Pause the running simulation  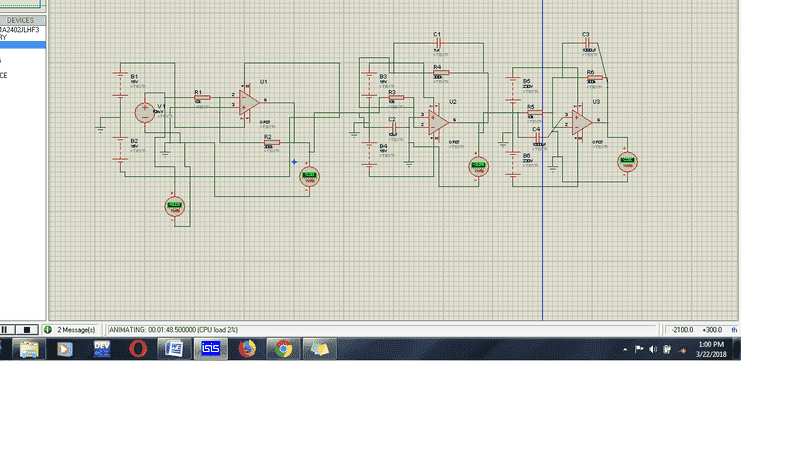5,329
